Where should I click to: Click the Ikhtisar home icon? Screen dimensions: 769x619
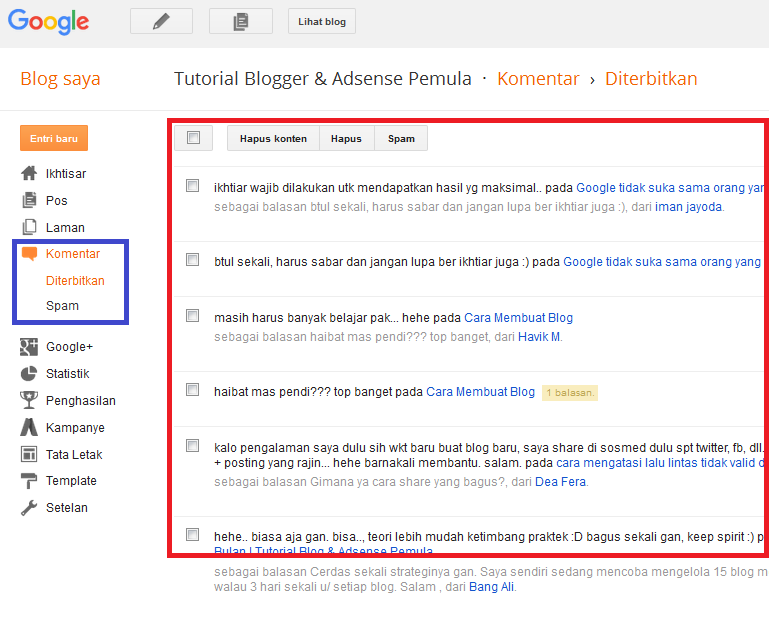(29, 173)
